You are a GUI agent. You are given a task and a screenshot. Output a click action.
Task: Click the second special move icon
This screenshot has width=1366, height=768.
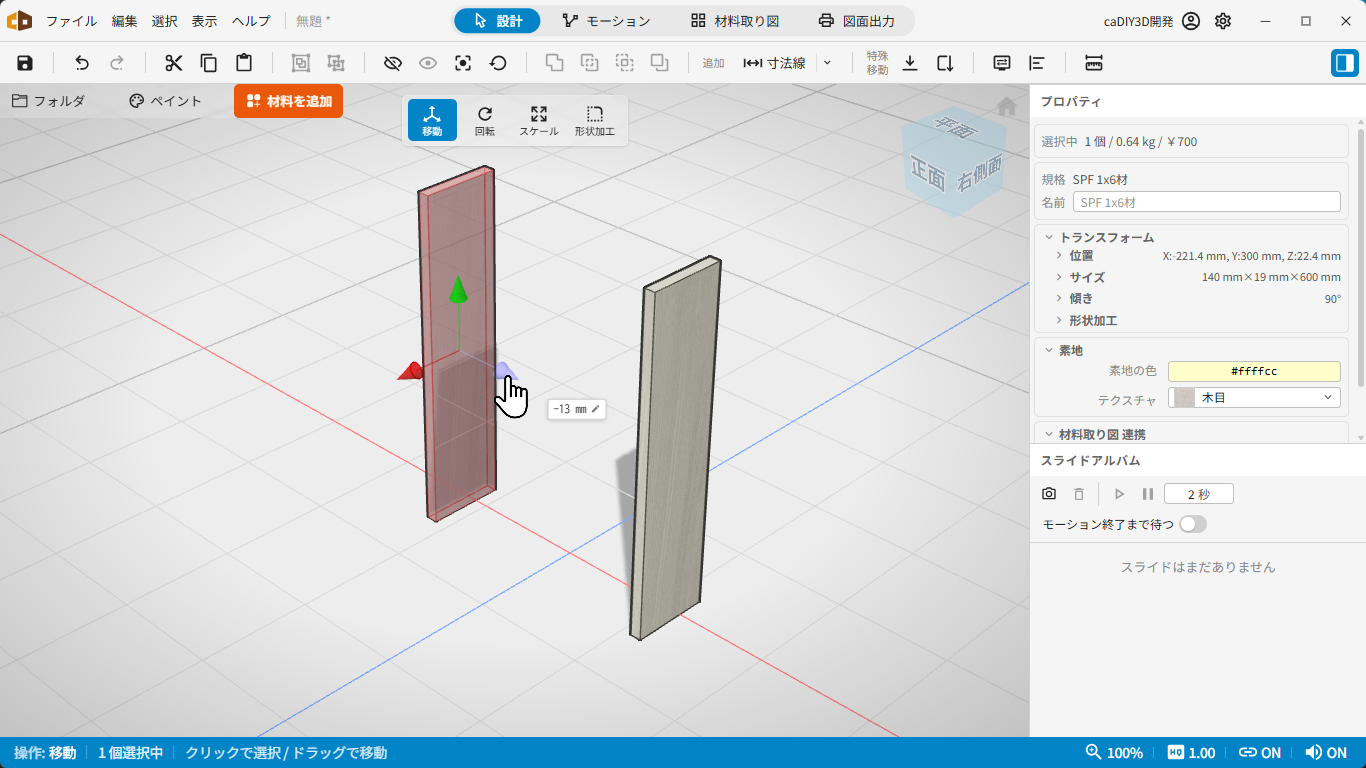point(945,63)
